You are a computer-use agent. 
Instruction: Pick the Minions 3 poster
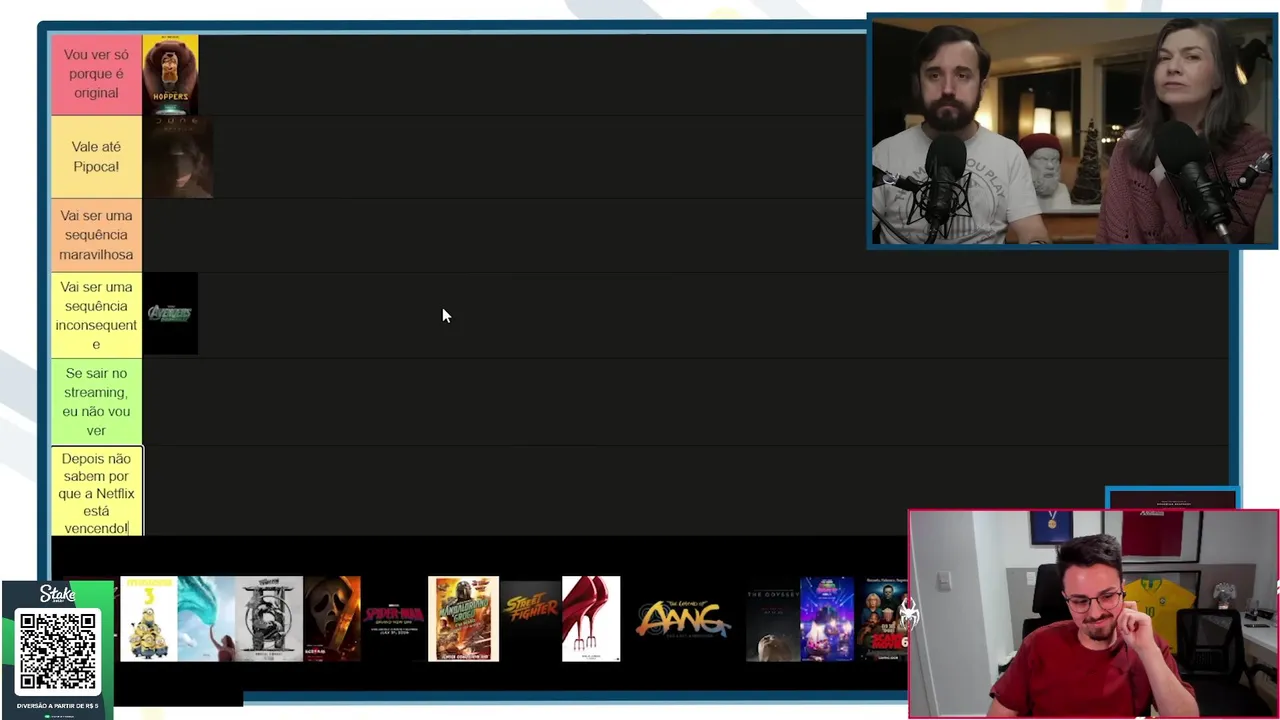click(x=148, y=618)
